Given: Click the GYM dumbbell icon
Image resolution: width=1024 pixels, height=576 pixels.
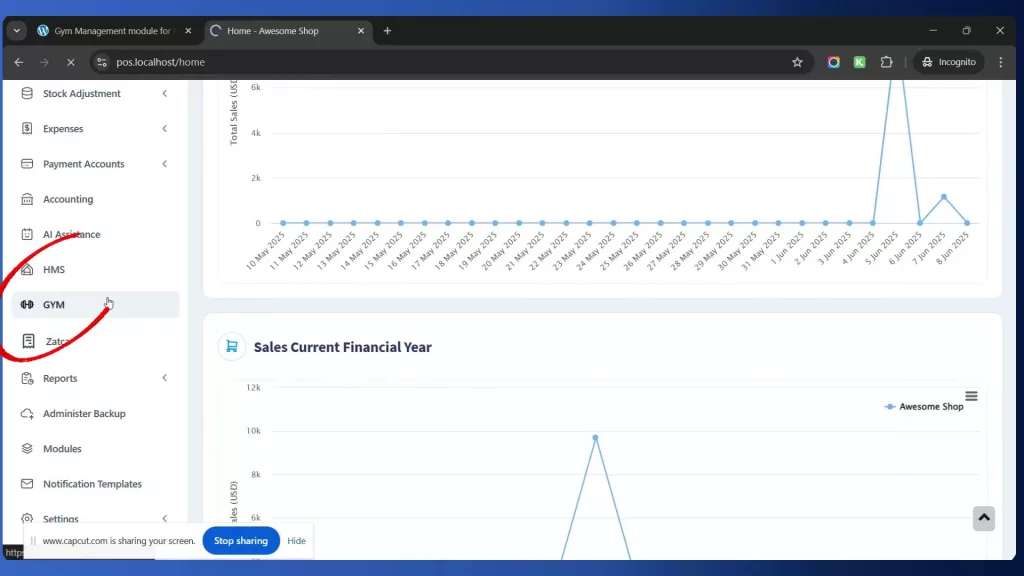Looking at the screenshot, I should click(27, 304).
